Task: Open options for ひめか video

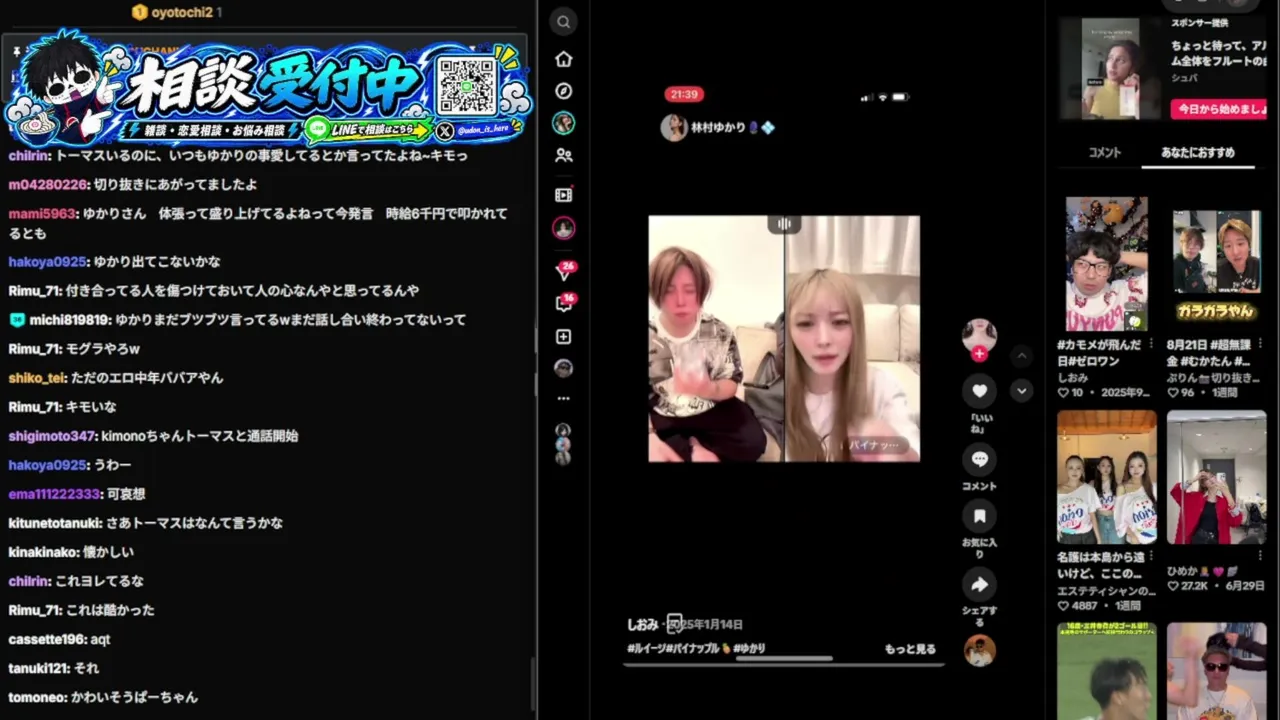Action: pyautogui.click(x=1258, y=555)
